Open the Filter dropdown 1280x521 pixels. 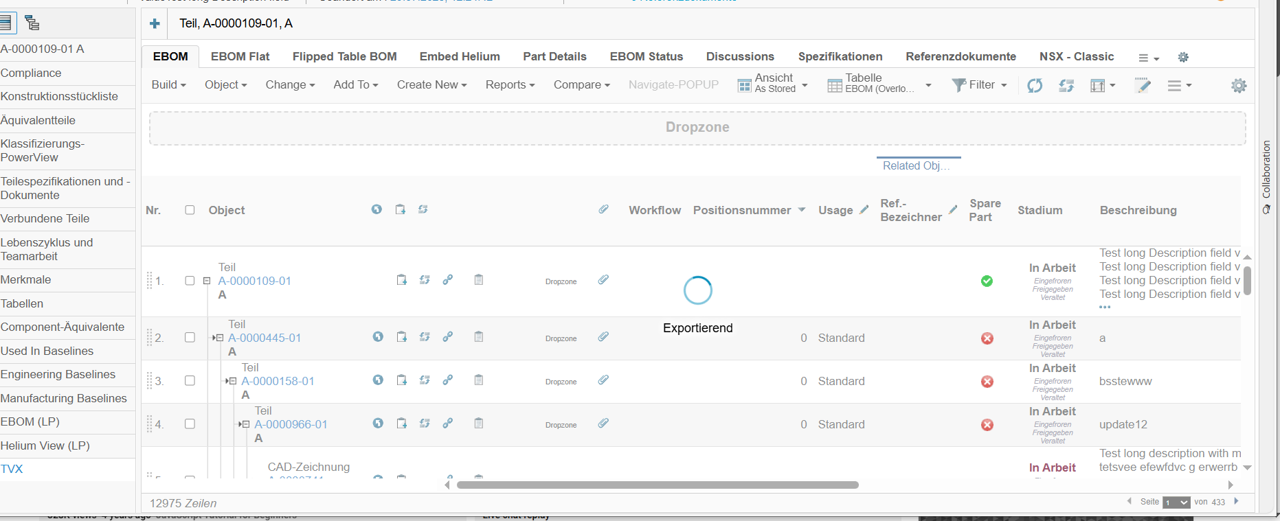coord(979,86)
